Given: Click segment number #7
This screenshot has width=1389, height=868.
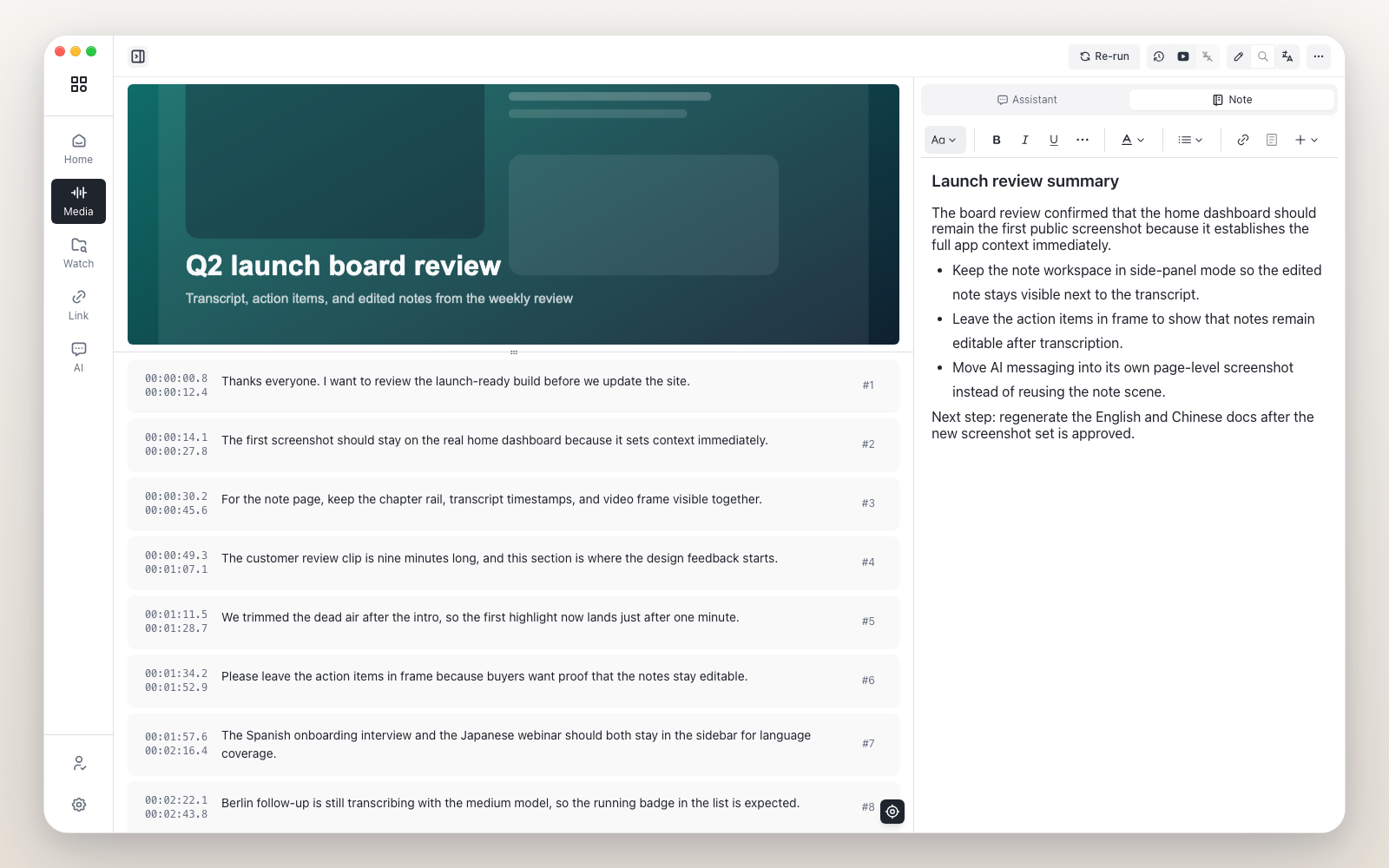Looking at the screenshot, I should [x=868, y=744].
